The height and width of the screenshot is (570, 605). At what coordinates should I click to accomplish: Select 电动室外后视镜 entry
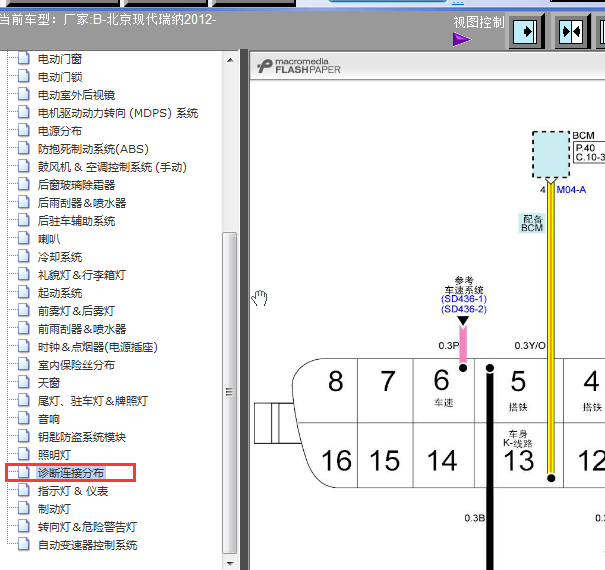(x=76, y=95)
